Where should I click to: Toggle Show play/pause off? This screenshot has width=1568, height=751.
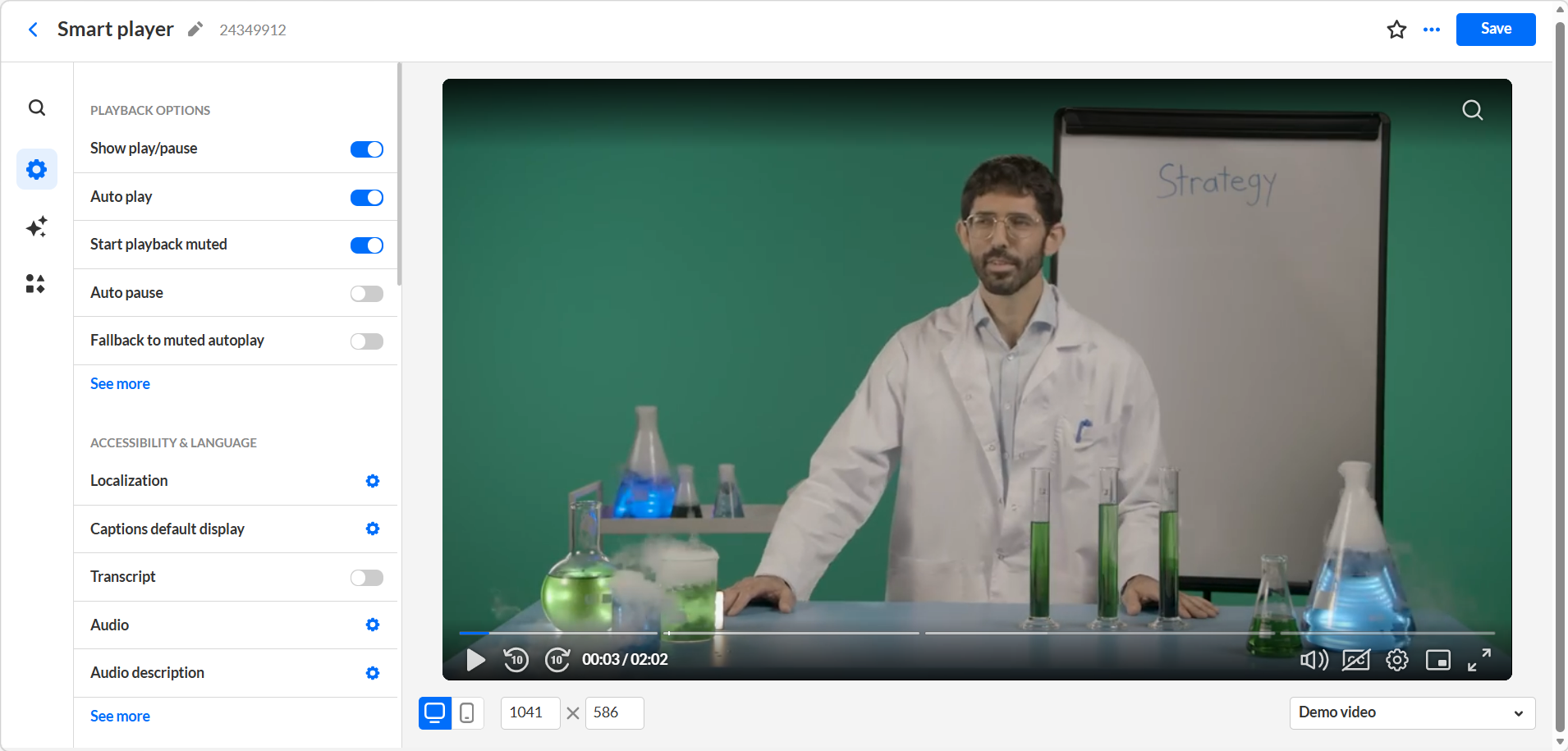[367, 149]
